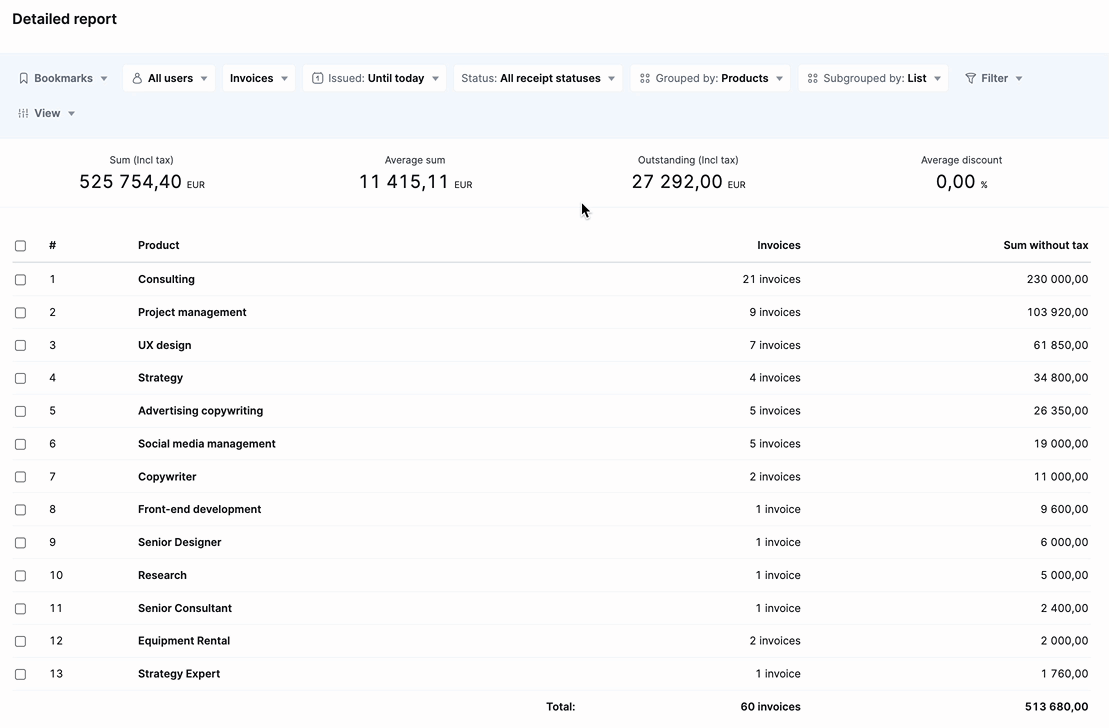Open the Social media management product
1109x728 pixels.
click(x=207, y=444)
